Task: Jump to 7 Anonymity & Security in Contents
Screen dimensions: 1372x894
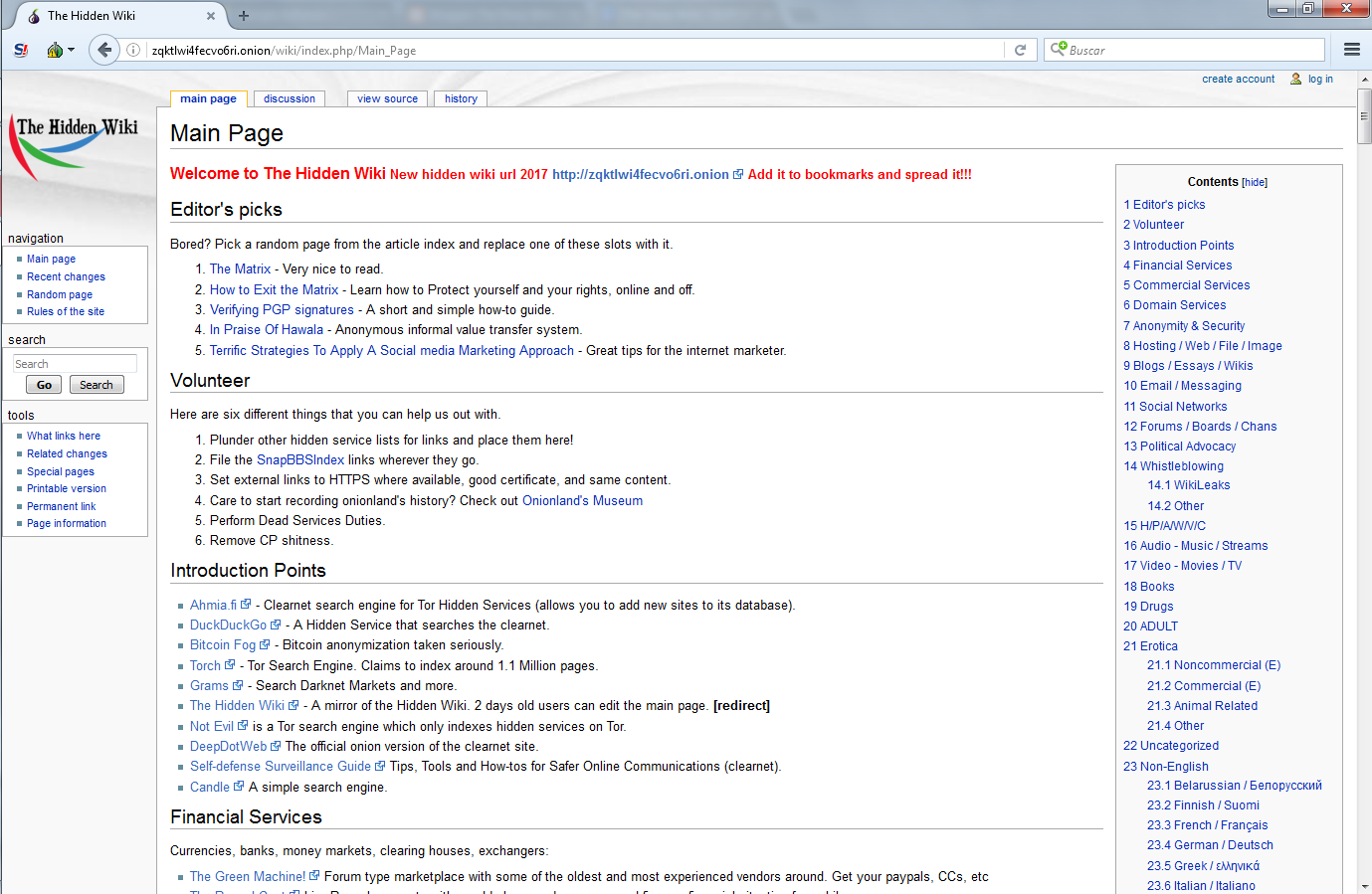Action: [1184, 325]
